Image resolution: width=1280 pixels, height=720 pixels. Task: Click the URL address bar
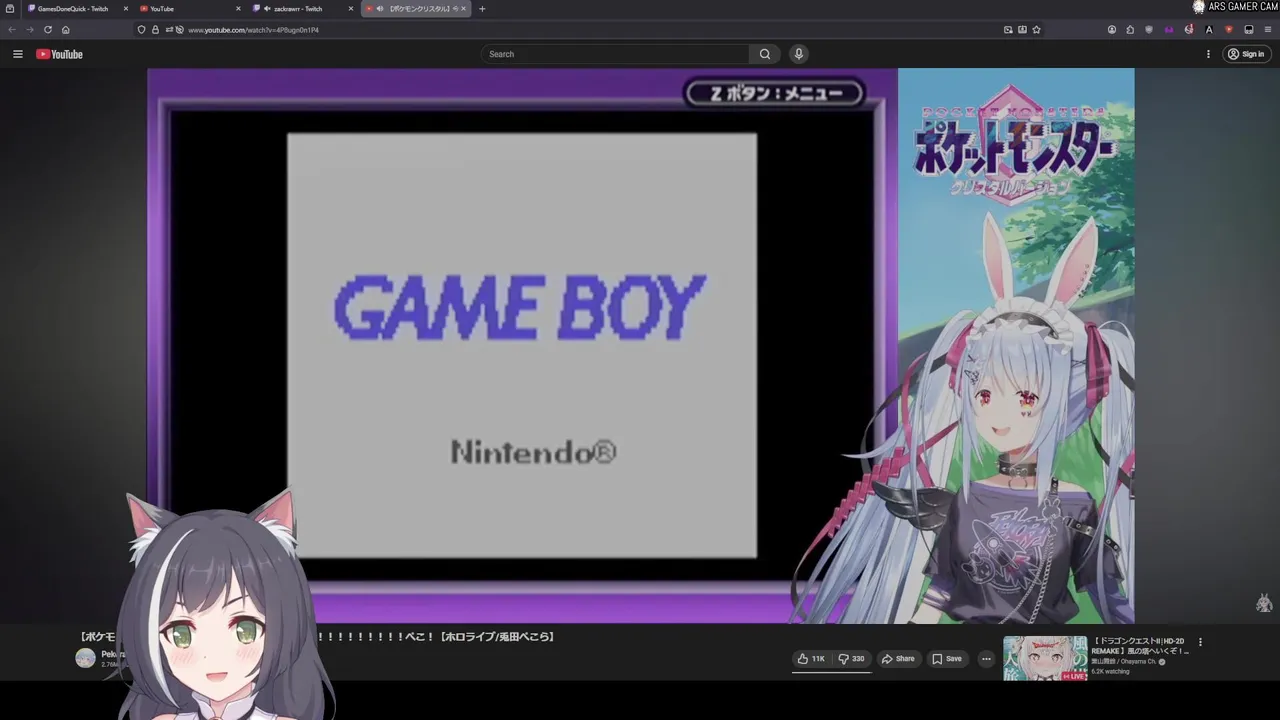pyautogui.click(x=590, y=30)
